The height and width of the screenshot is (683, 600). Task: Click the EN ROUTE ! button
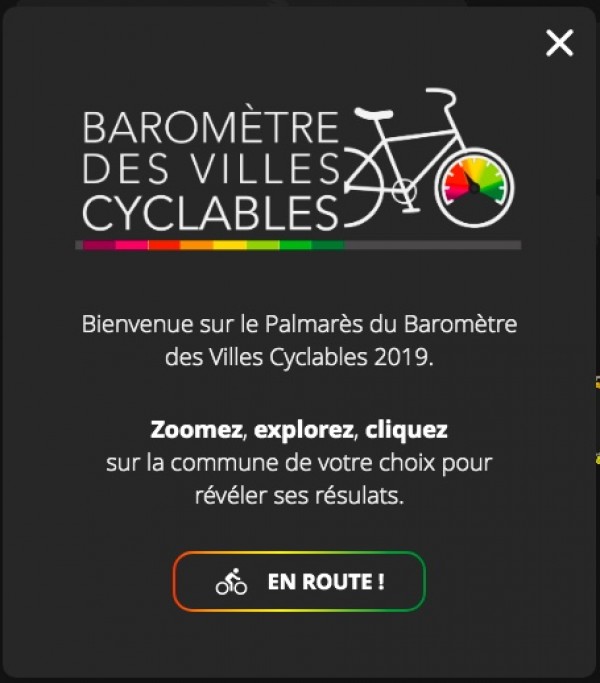(299, 581)
